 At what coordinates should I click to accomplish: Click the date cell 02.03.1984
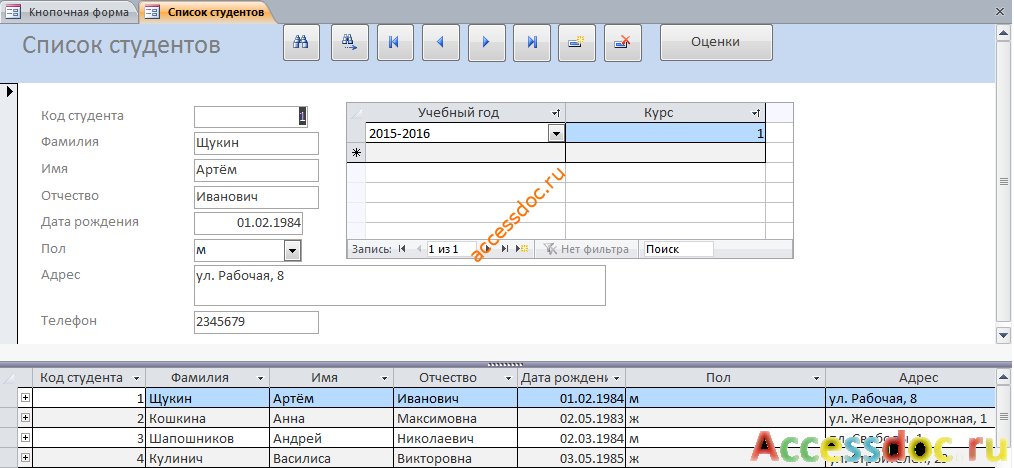572,438
